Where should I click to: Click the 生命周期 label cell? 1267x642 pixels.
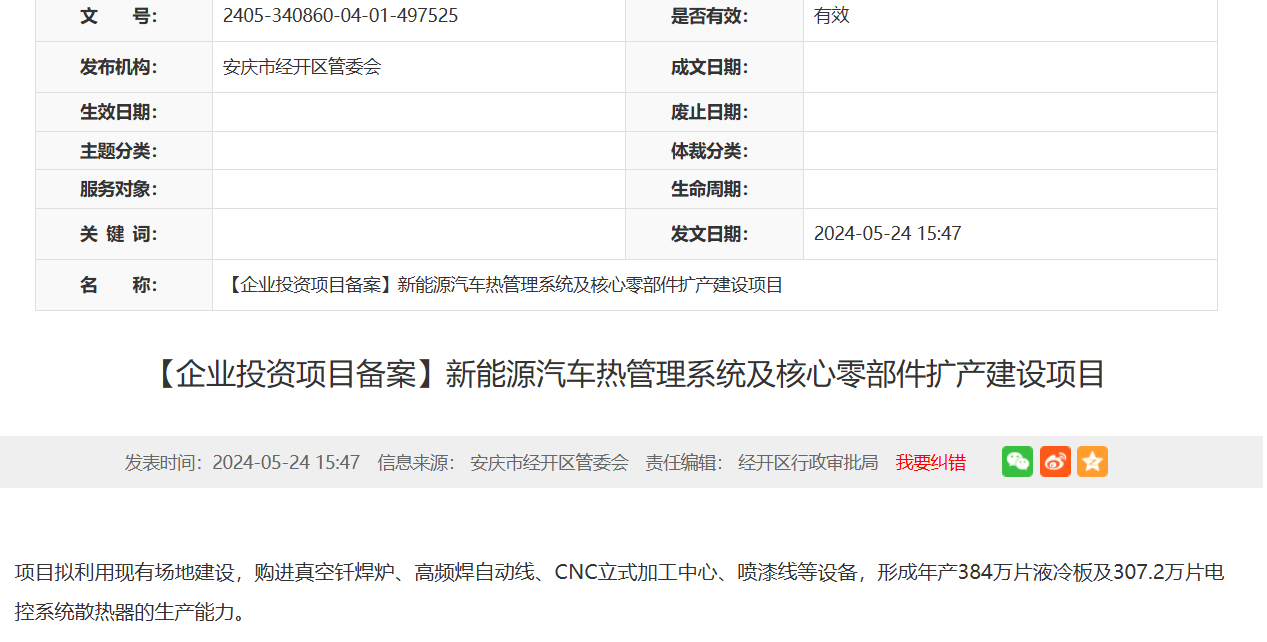click(709, 189)
